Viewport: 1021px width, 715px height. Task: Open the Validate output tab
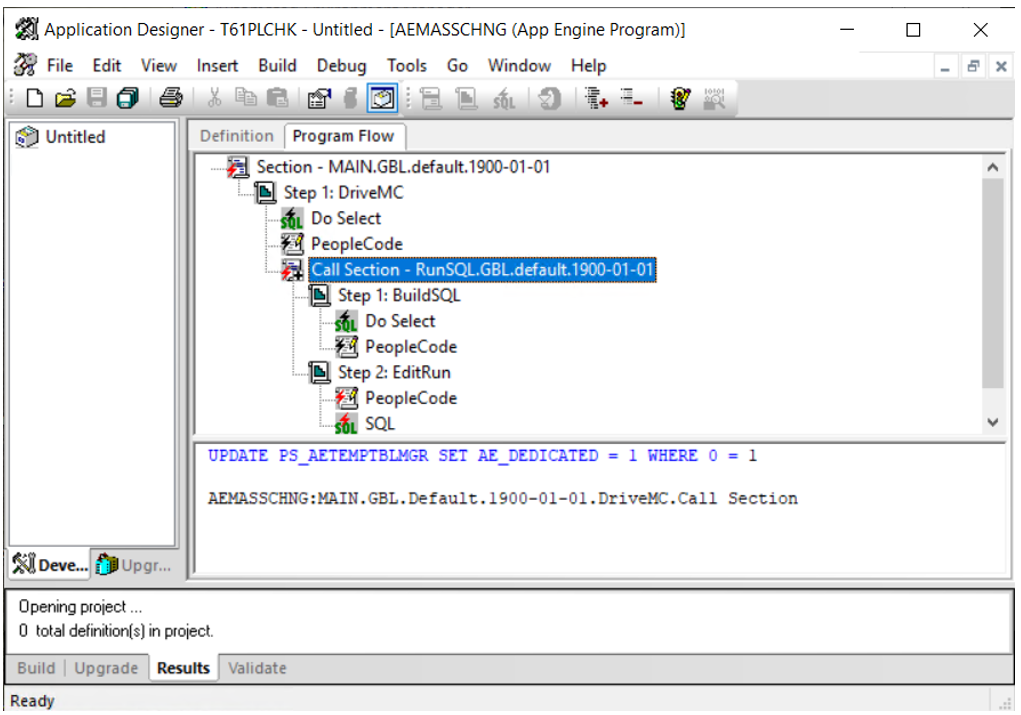click(x=257, y=668)
